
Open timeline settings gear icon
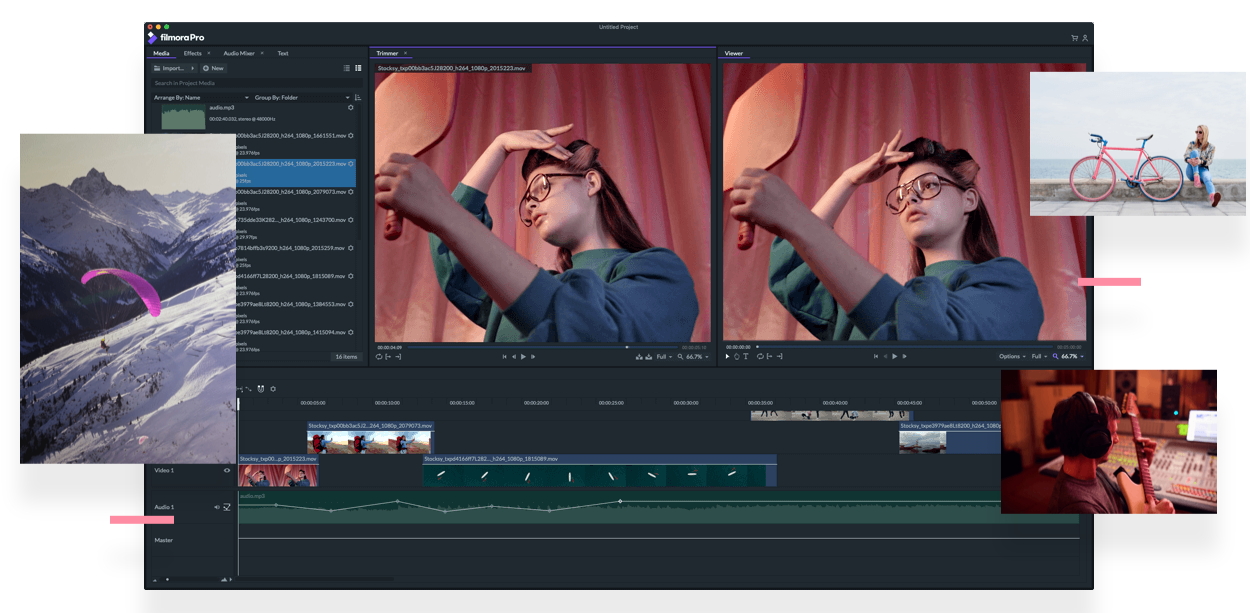click(273, 389)
